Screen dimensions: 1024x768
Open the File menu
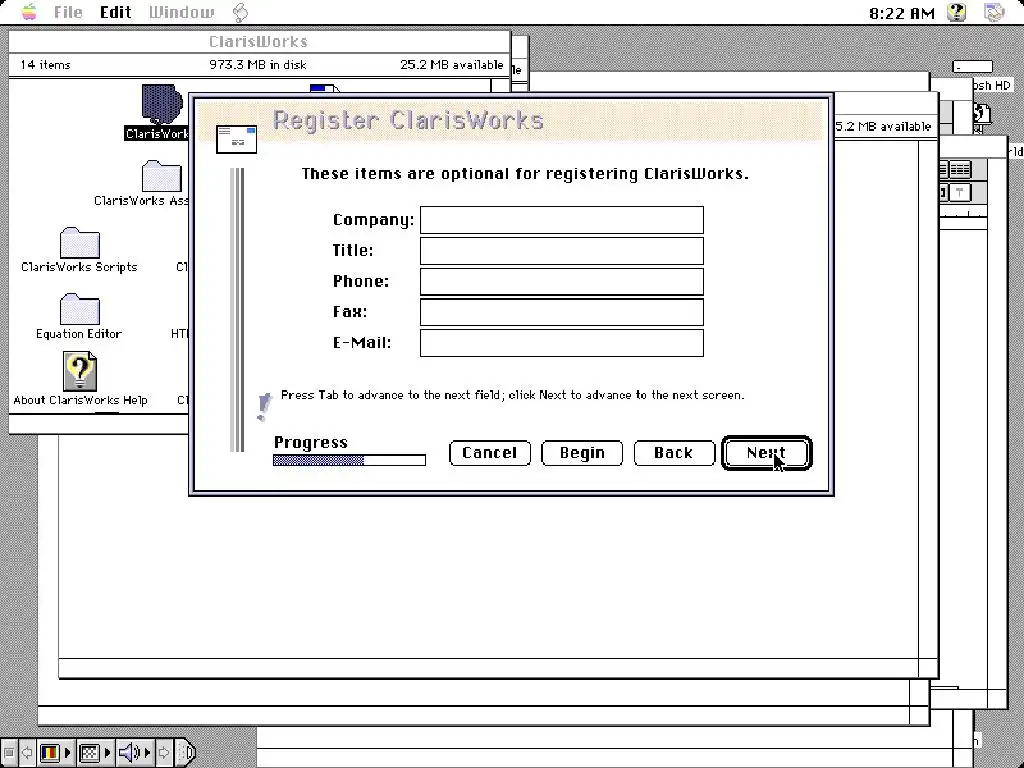coord(68,12)
